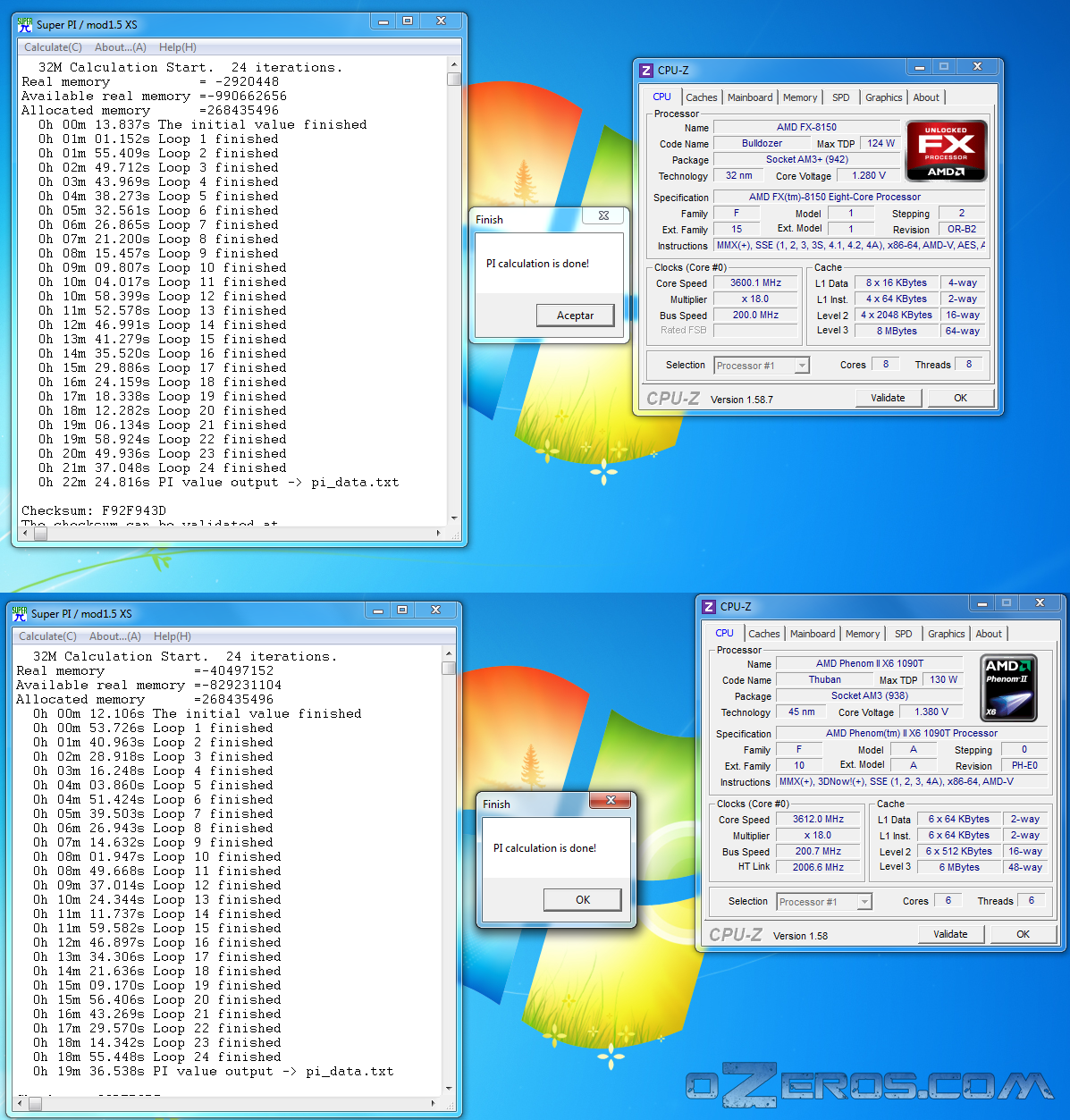1070x1120 pixels.
Task: Click the Super PI icon in the bottom Super PI title bar
Action: tap(20, 614)
